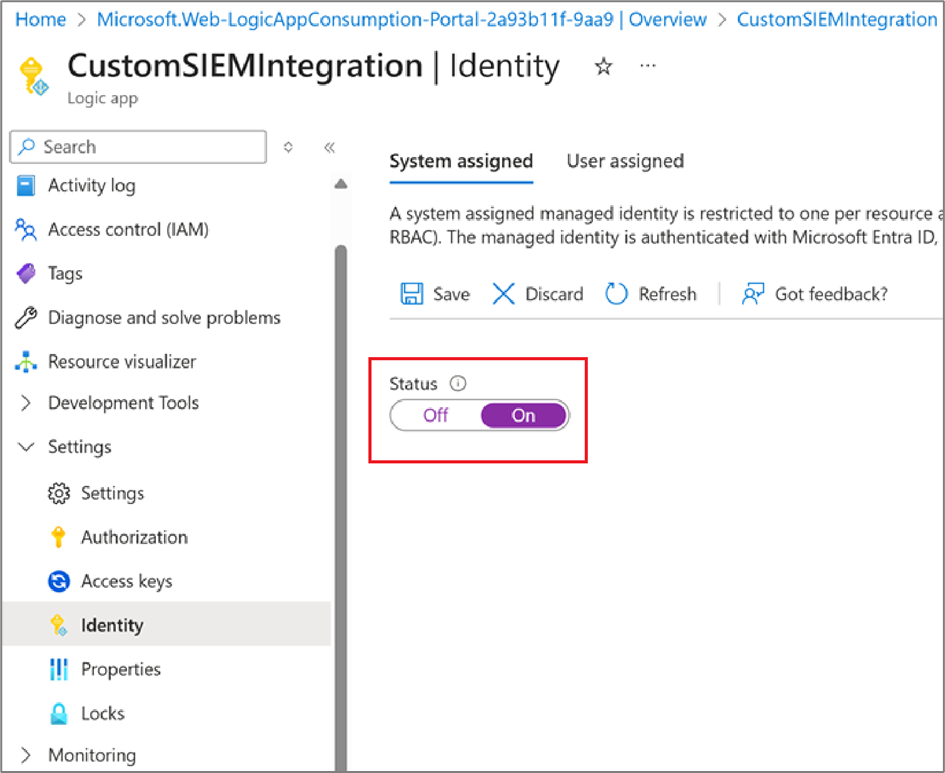Viewport: 945px width, 773px height.
Task: Select the System assigned tab
Action: pos(461,161)
